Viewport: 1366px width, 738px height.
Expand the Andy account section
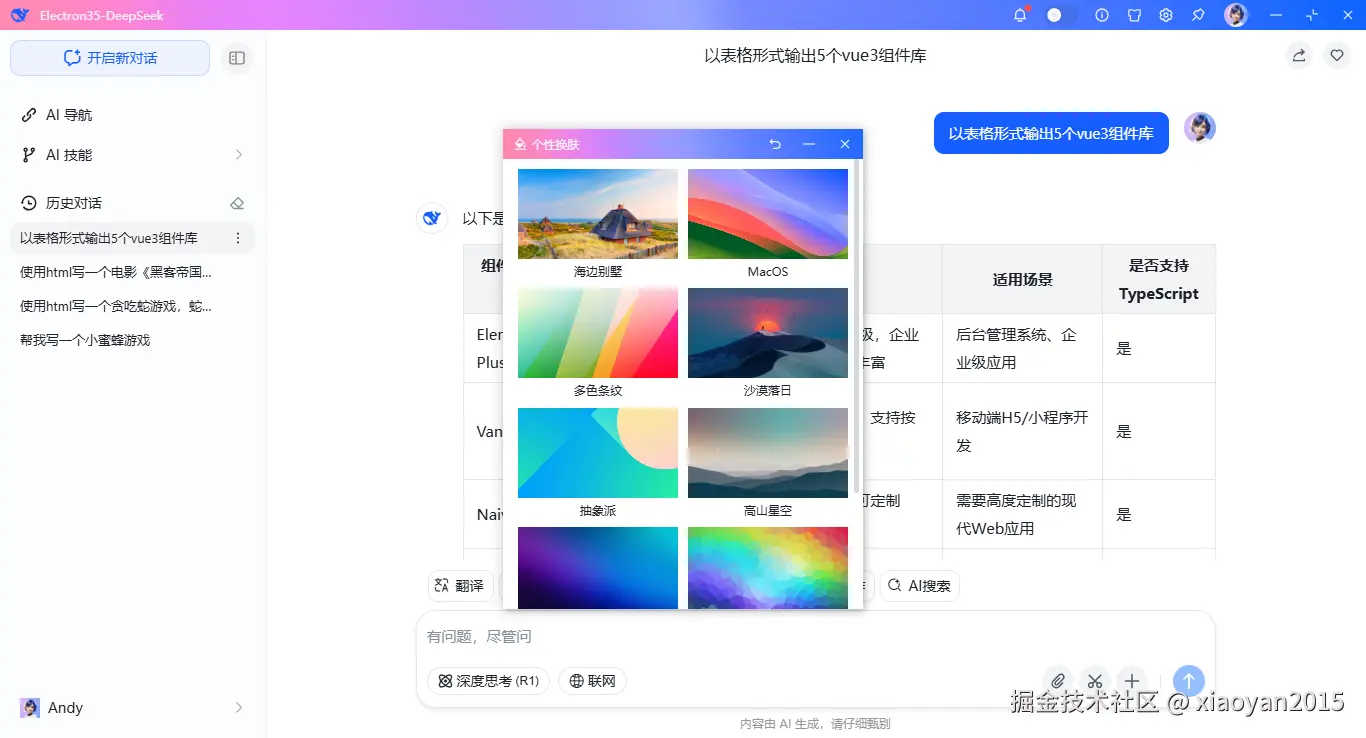[238, 707]
